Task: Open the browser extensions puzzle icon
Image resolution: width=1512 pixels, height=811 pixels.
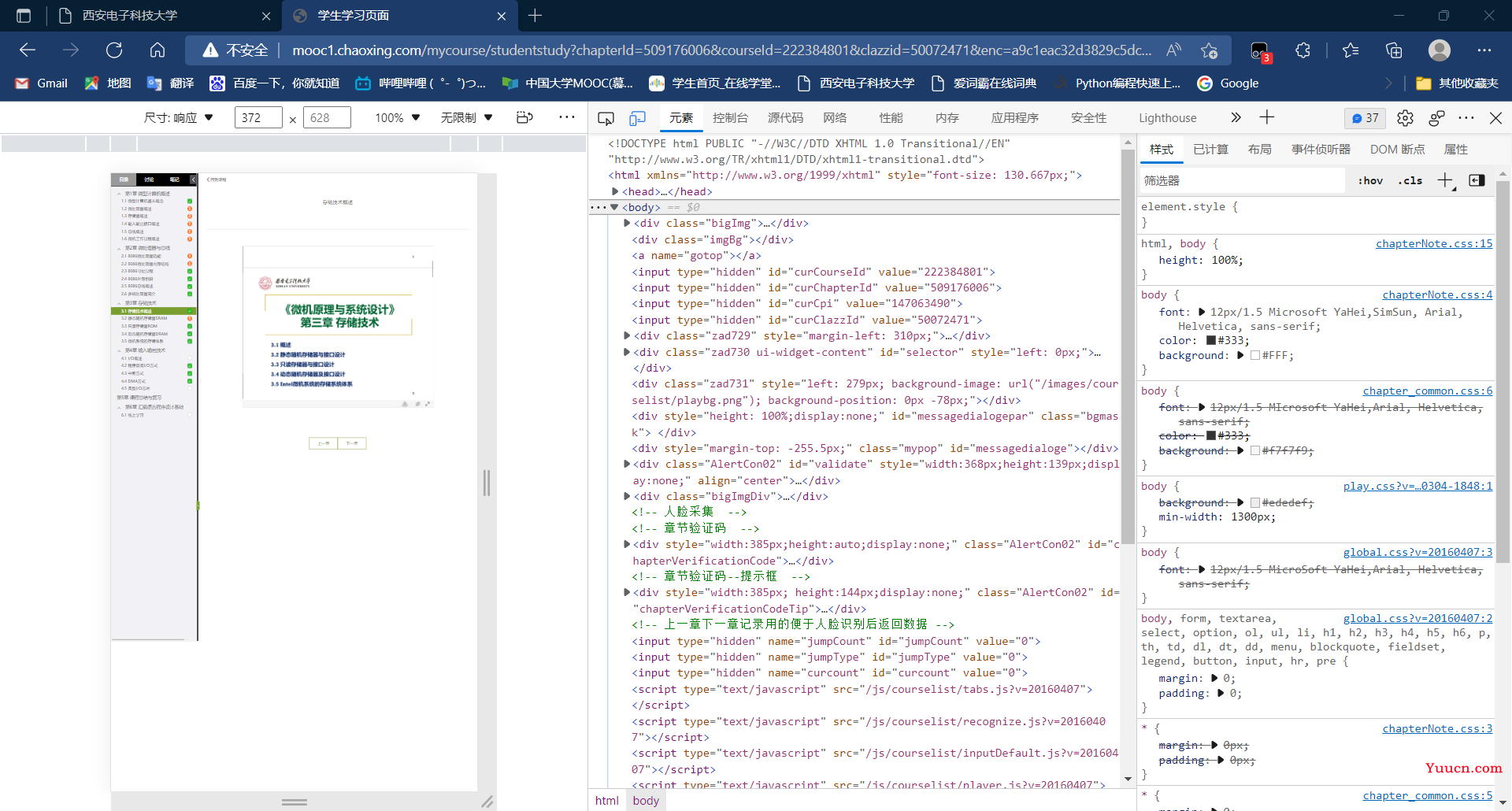Action: 1303,50
